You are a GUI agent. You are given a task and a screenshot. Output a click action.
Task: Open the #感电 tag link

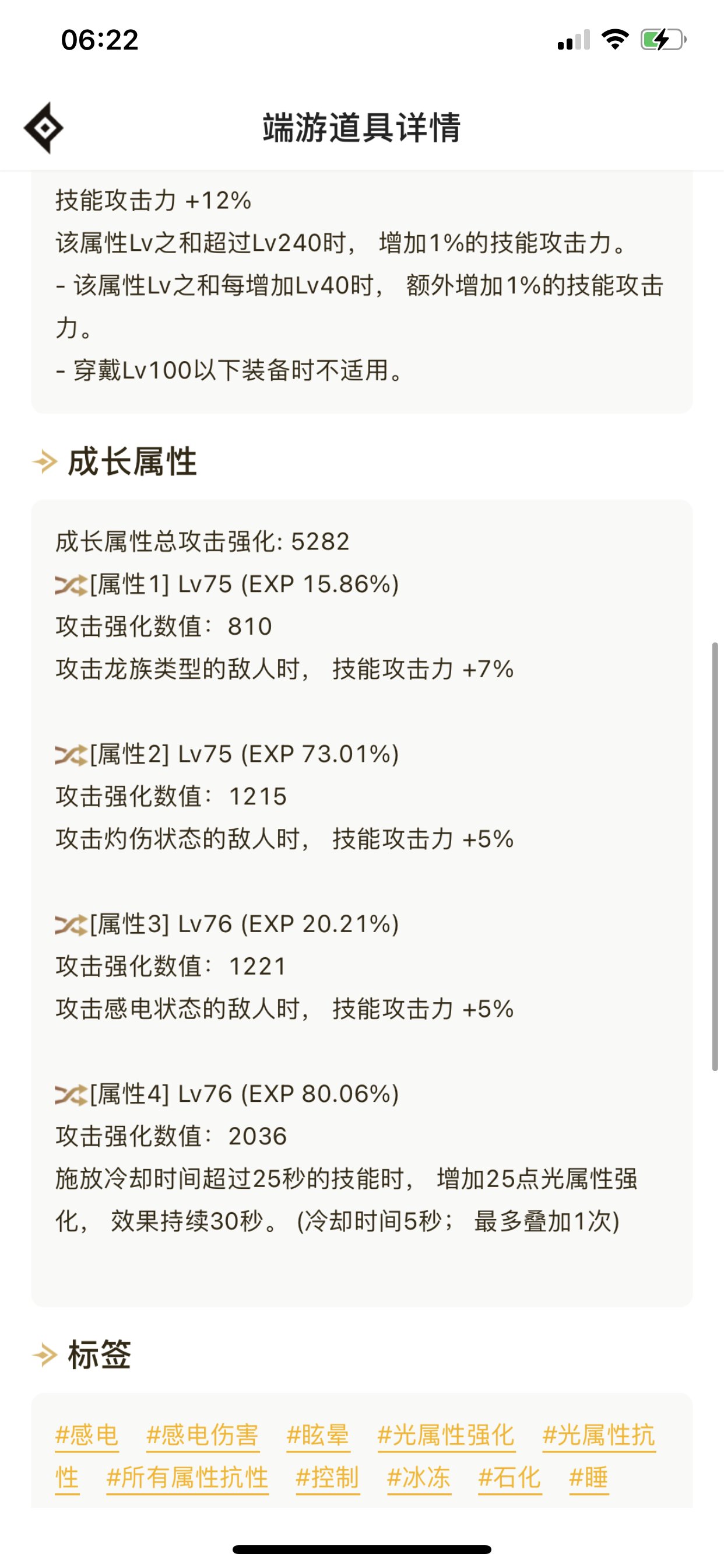point(86,1434)
